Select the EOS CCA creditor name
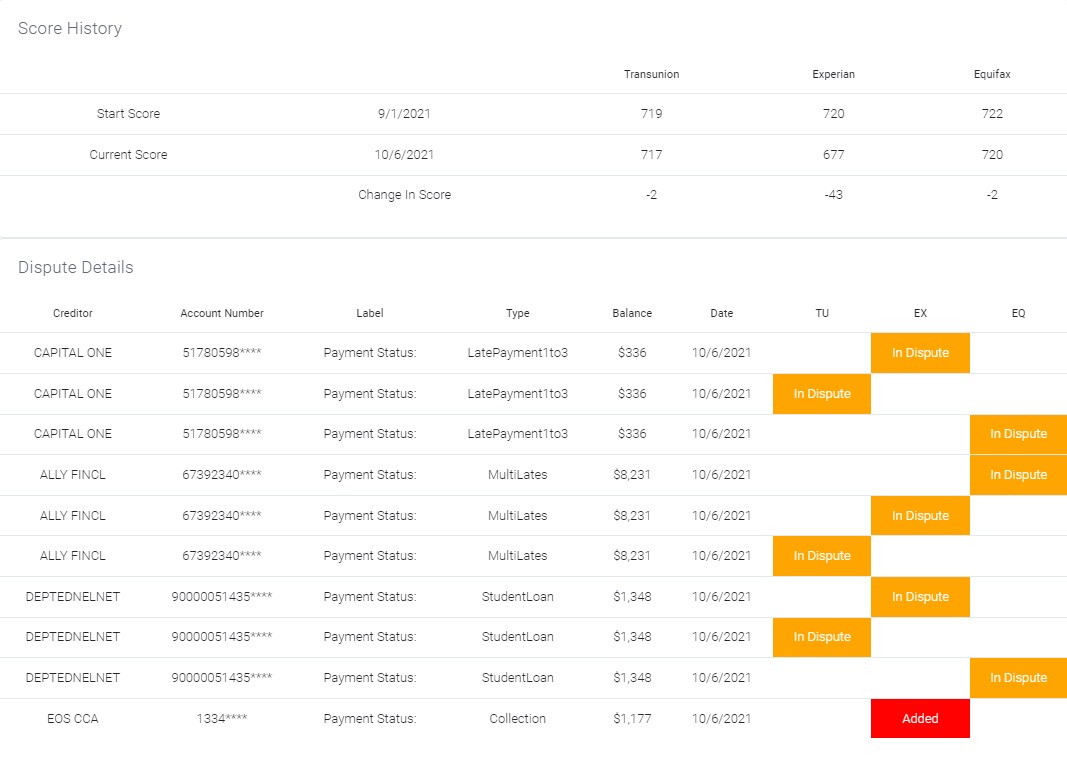Viewport: 1067px width, 757px height. 73,718
